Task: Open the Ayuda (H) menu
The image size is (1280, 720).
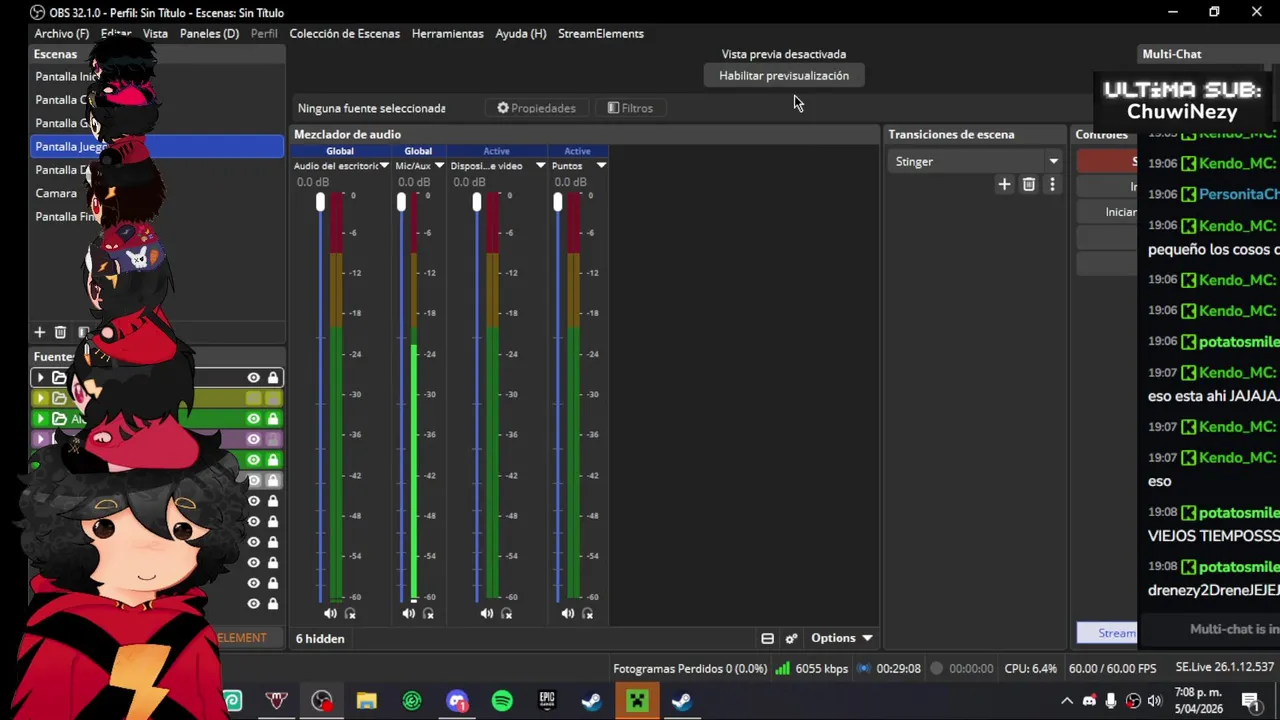Action: 520,33
